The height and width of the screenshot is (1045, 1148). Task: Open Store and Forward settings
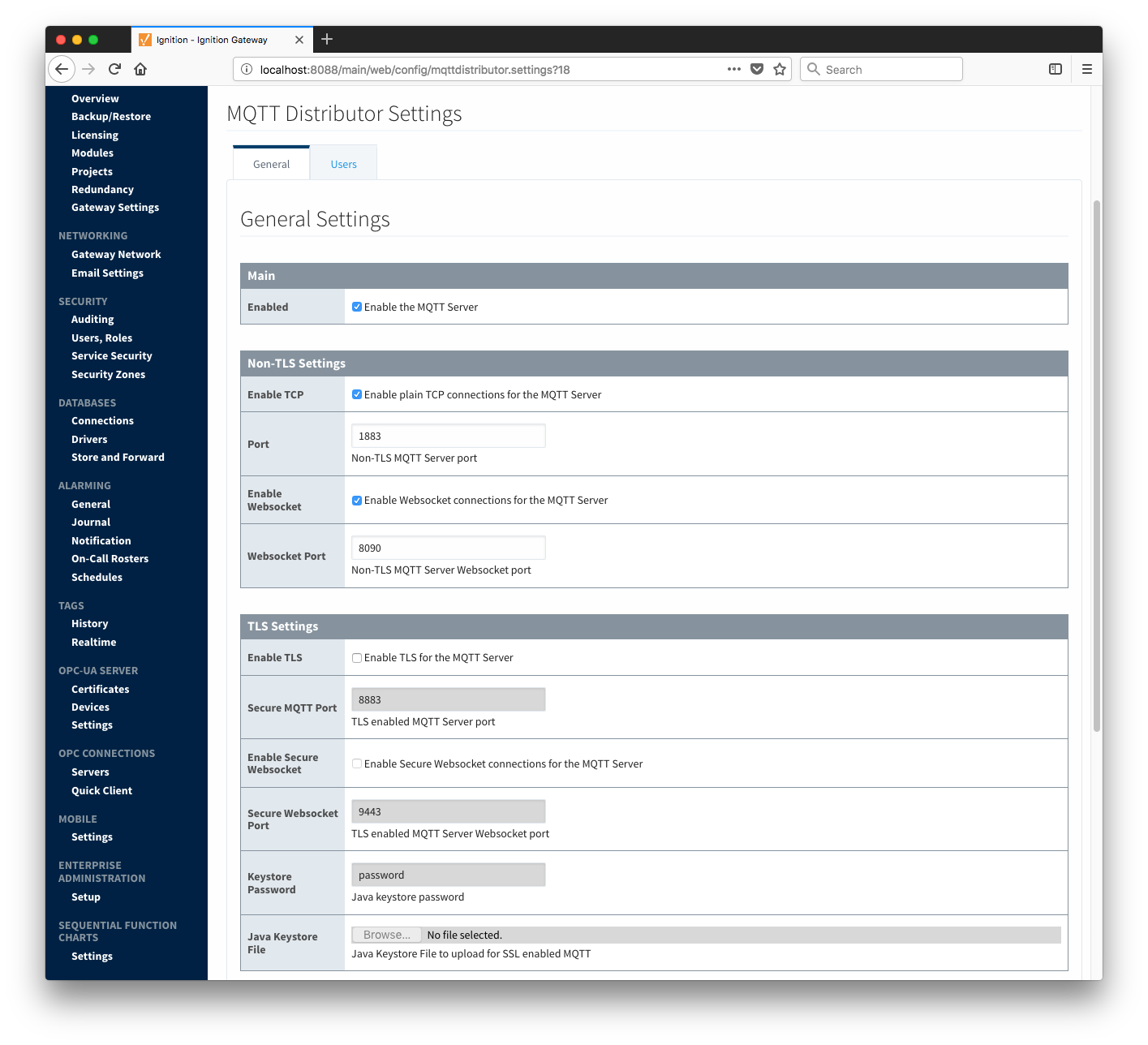click(118, 458)
